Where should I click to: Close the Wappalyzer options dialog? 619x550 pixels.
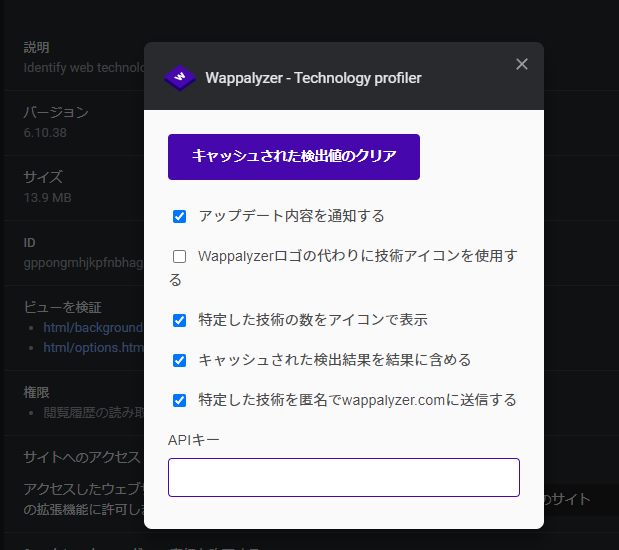pyautogui.click(x=521, y=64)
